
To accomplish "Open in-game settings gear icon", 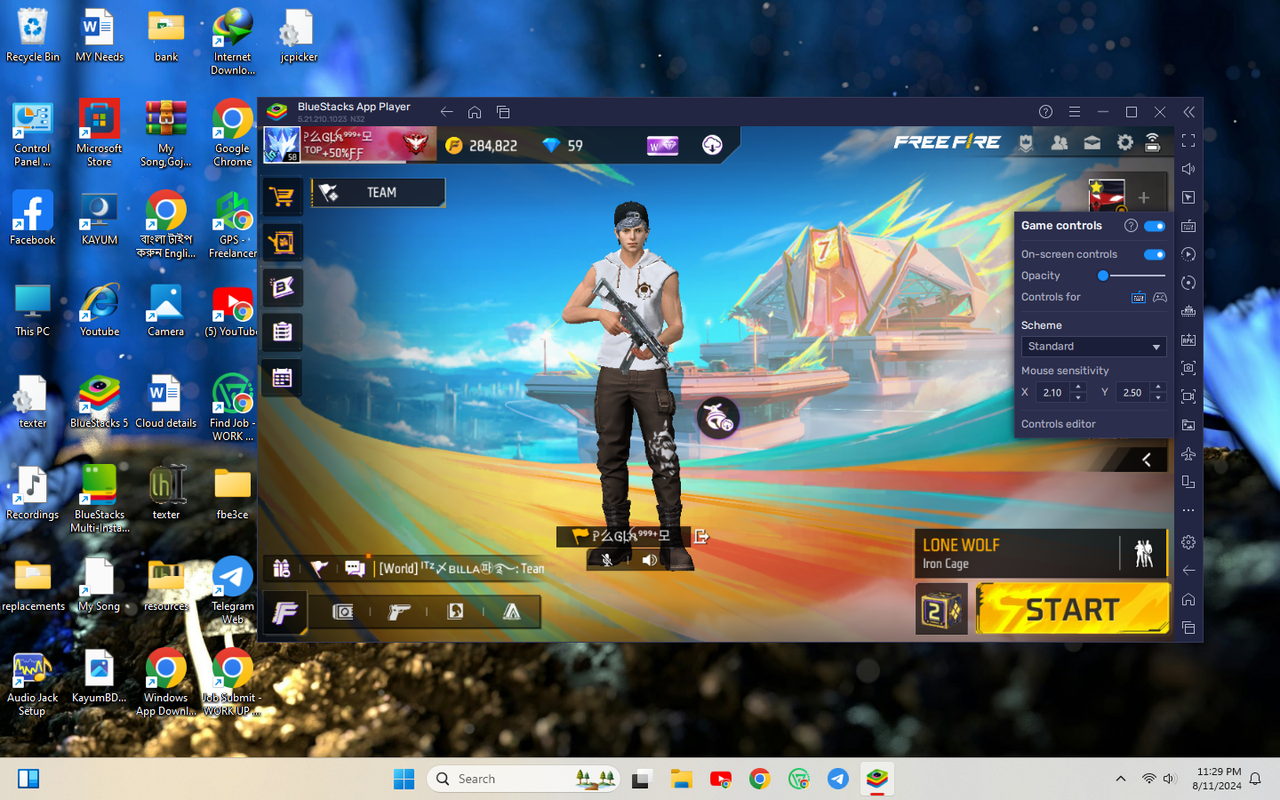I will coord(1125,143).
